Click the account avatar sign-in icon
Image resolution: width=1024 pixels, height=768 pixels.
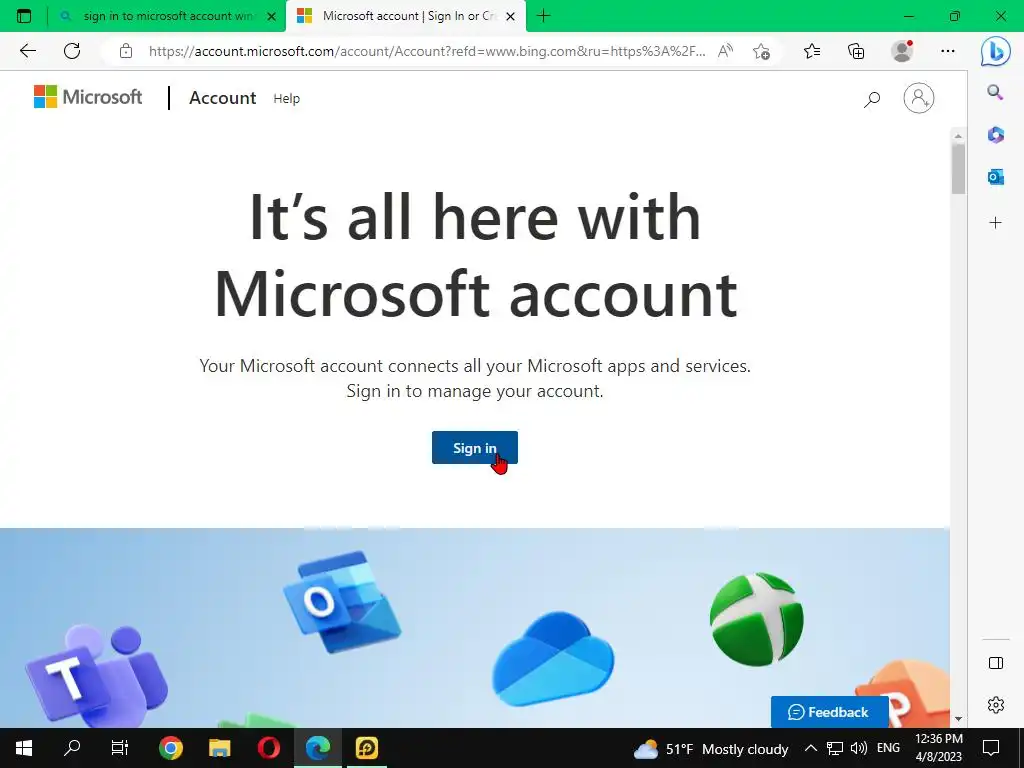918,98
